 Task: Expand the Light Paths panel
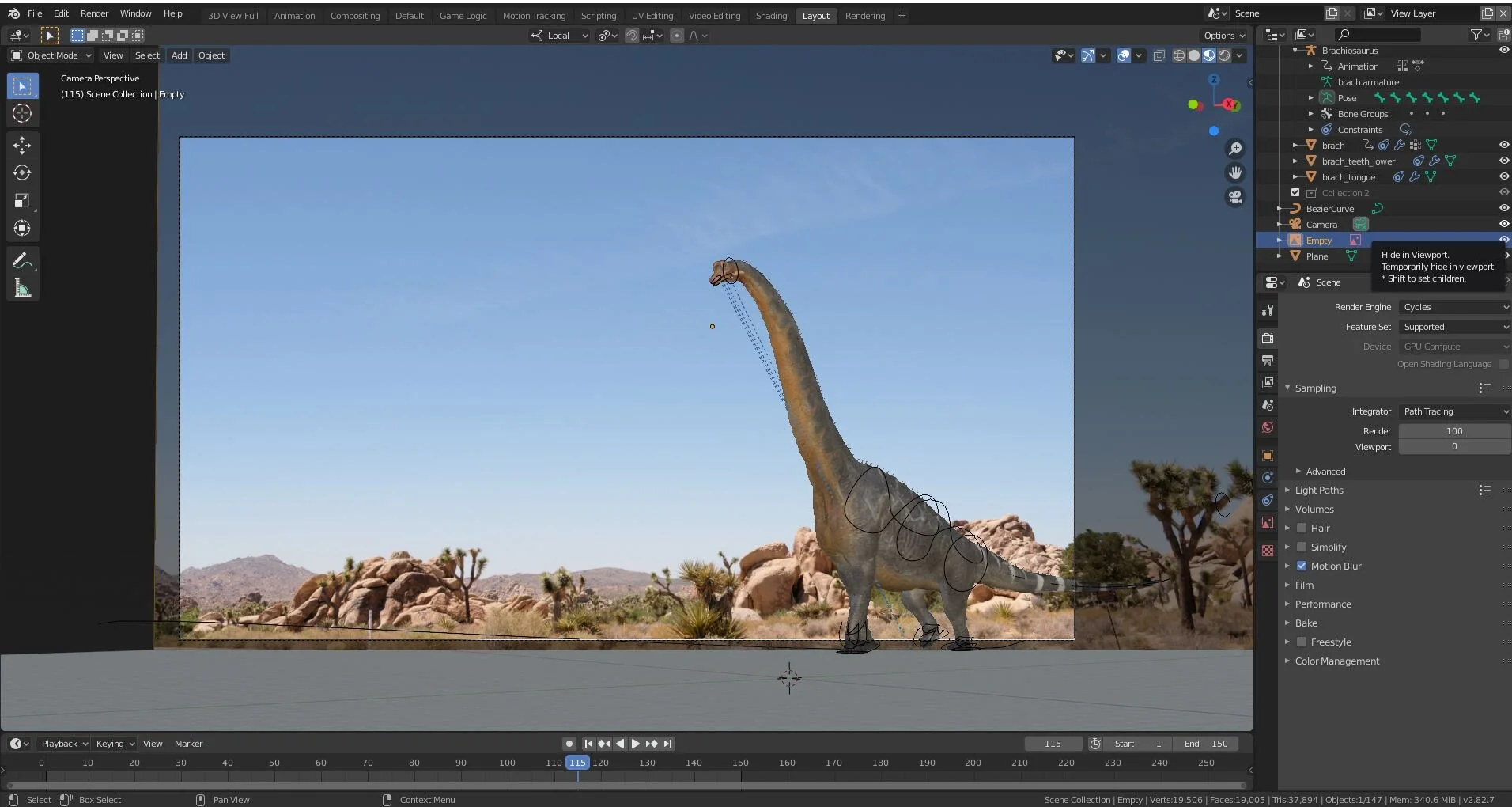coord(1318,491)
